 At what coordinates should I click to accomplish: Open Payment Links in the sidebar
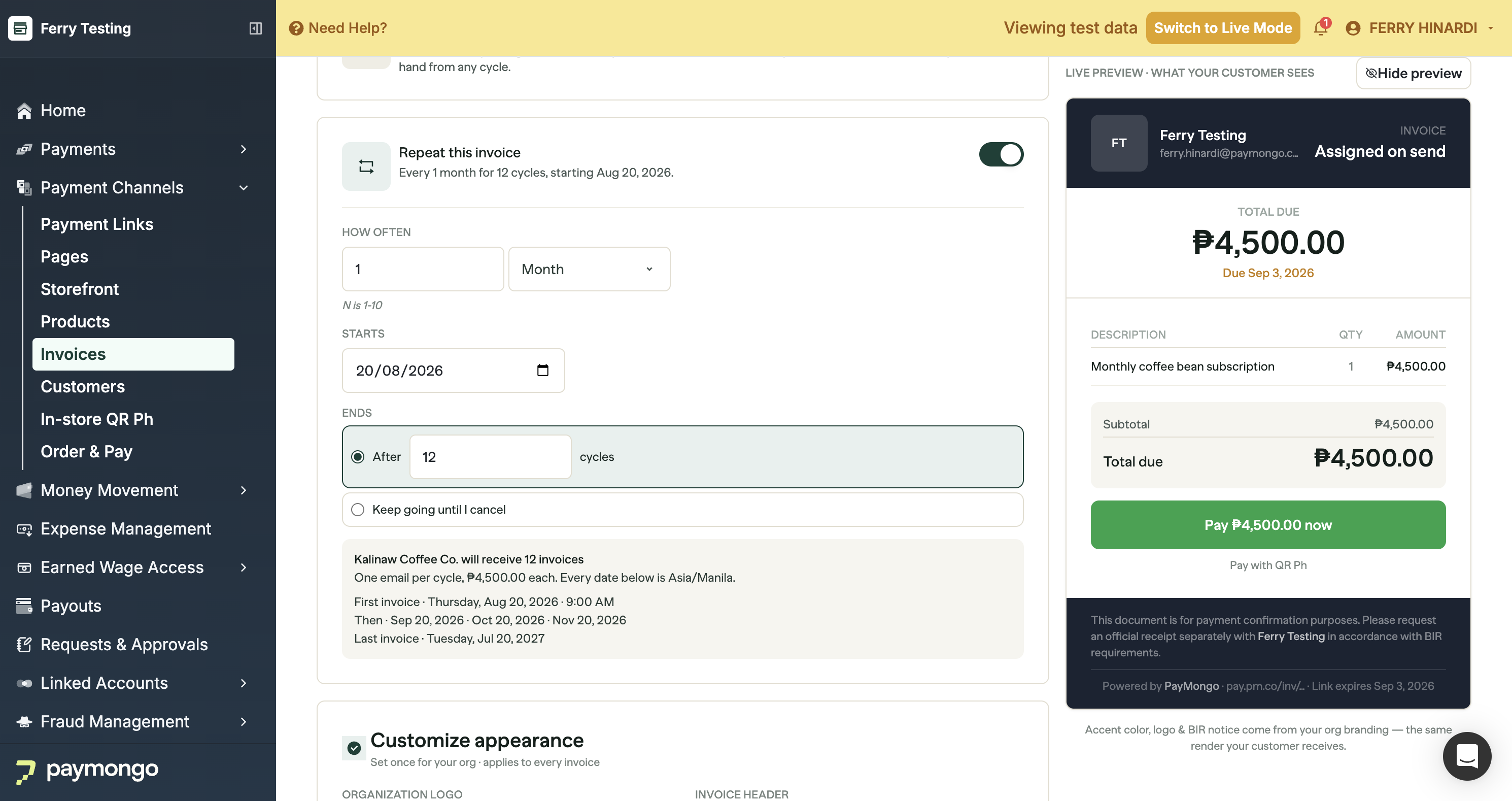(x=97, y=224)
